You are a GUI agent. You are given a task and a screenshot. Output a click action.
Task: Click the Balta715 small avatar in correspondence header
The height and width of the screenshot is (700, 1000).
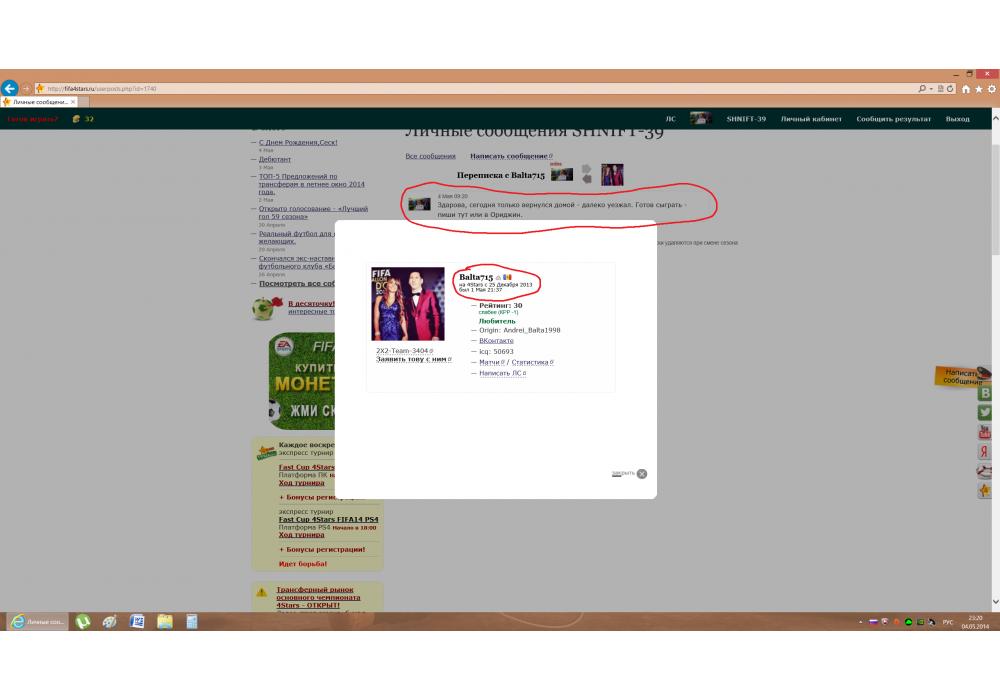[562, 174]
